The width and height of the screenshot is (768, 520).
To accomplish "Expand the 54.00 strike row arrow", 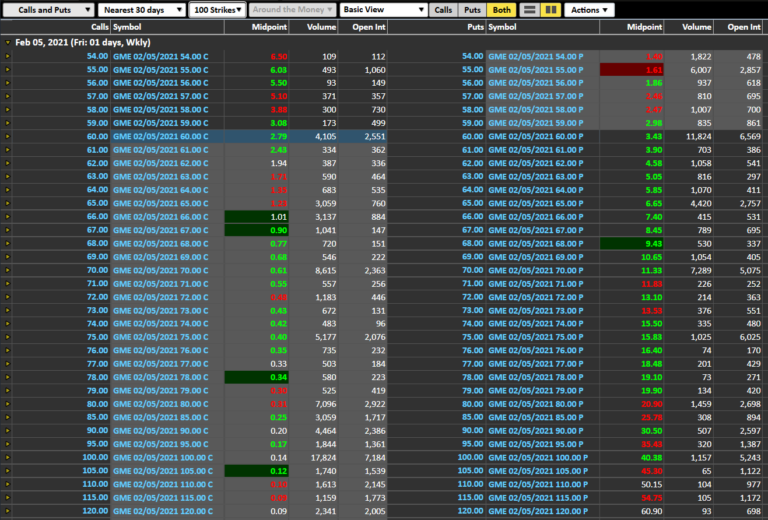I will pyautogui.click(x=7, y=56).
